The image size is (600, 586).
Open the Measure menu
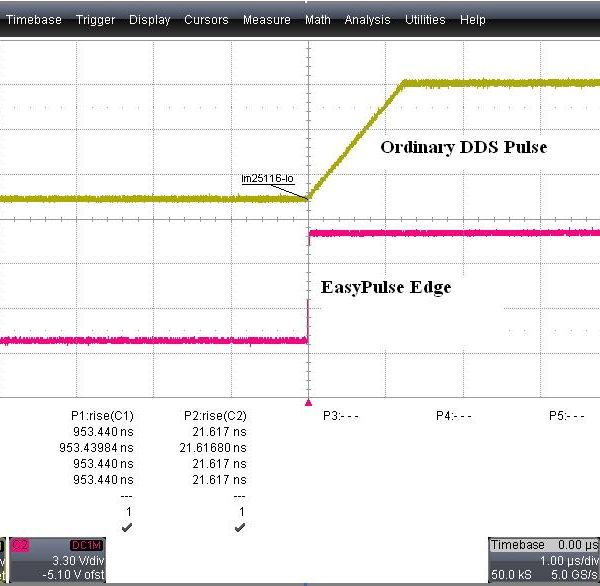click(267, 20)
